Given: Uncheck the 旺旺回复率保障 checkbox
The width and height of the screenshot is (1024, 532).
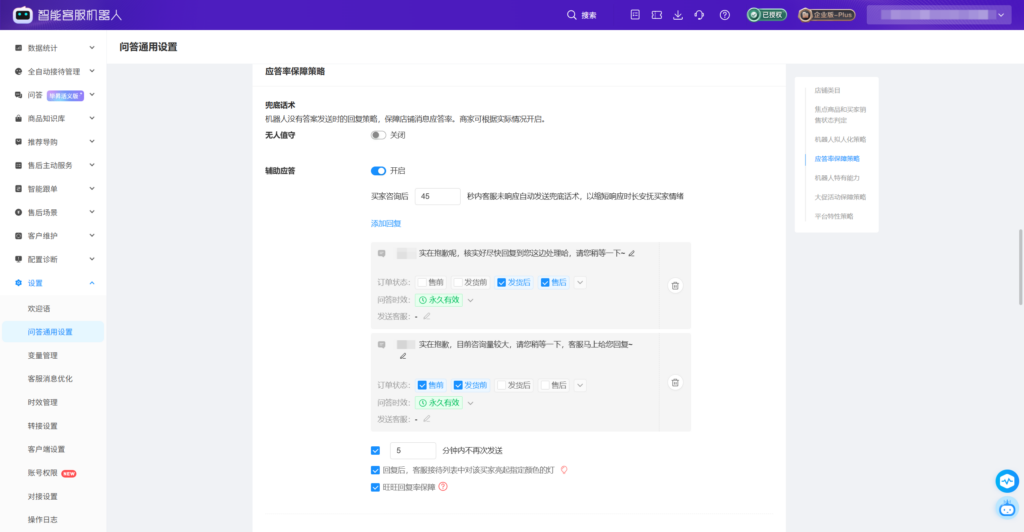Looking at the screenshot, I should click(376, 487).
